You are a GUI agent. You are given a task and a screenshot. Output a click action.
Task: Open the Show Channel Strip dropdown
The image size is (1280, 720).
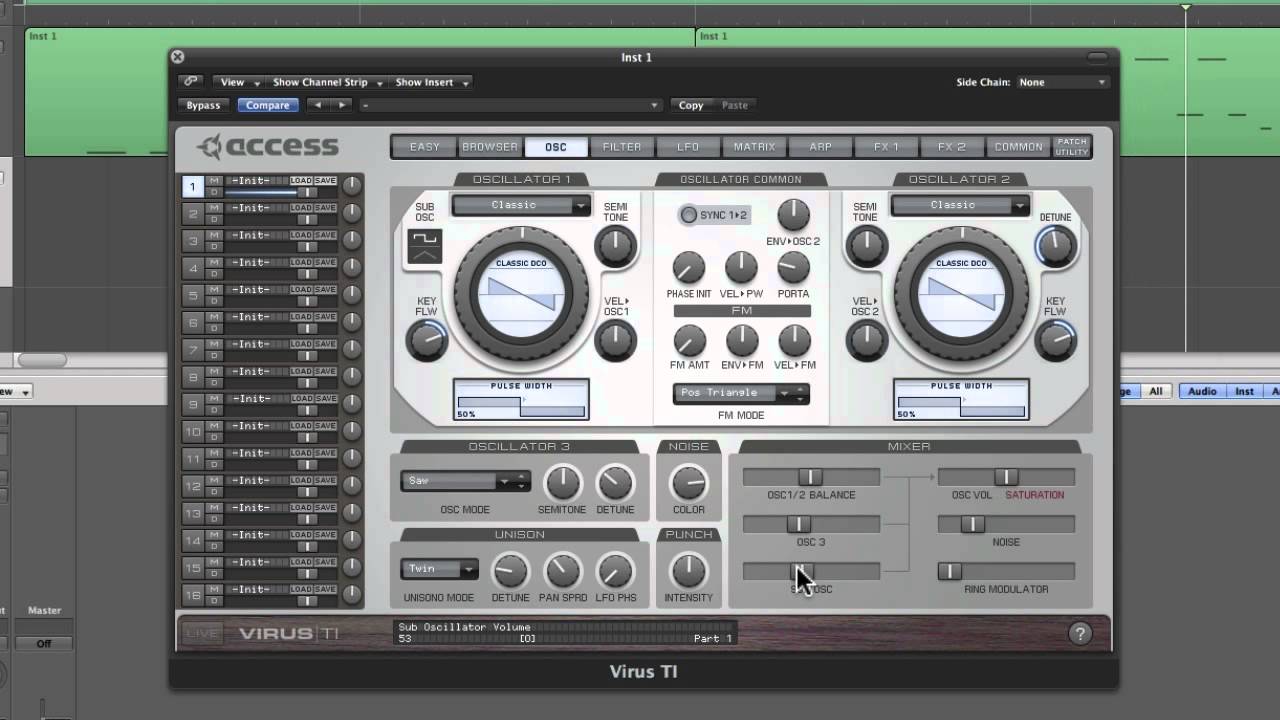pos(327,82)
